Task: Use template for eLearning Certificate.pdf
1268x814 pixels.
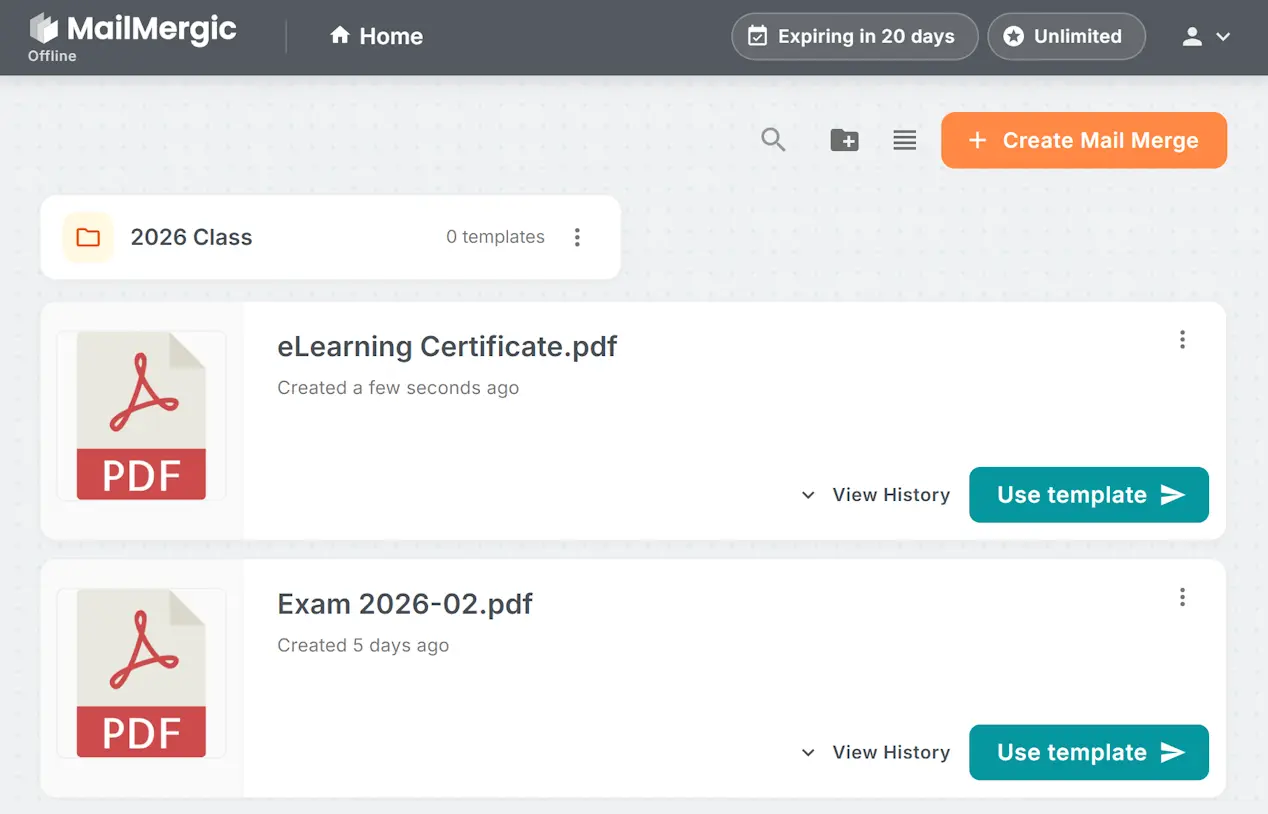Action: [x=1088, y=495]
